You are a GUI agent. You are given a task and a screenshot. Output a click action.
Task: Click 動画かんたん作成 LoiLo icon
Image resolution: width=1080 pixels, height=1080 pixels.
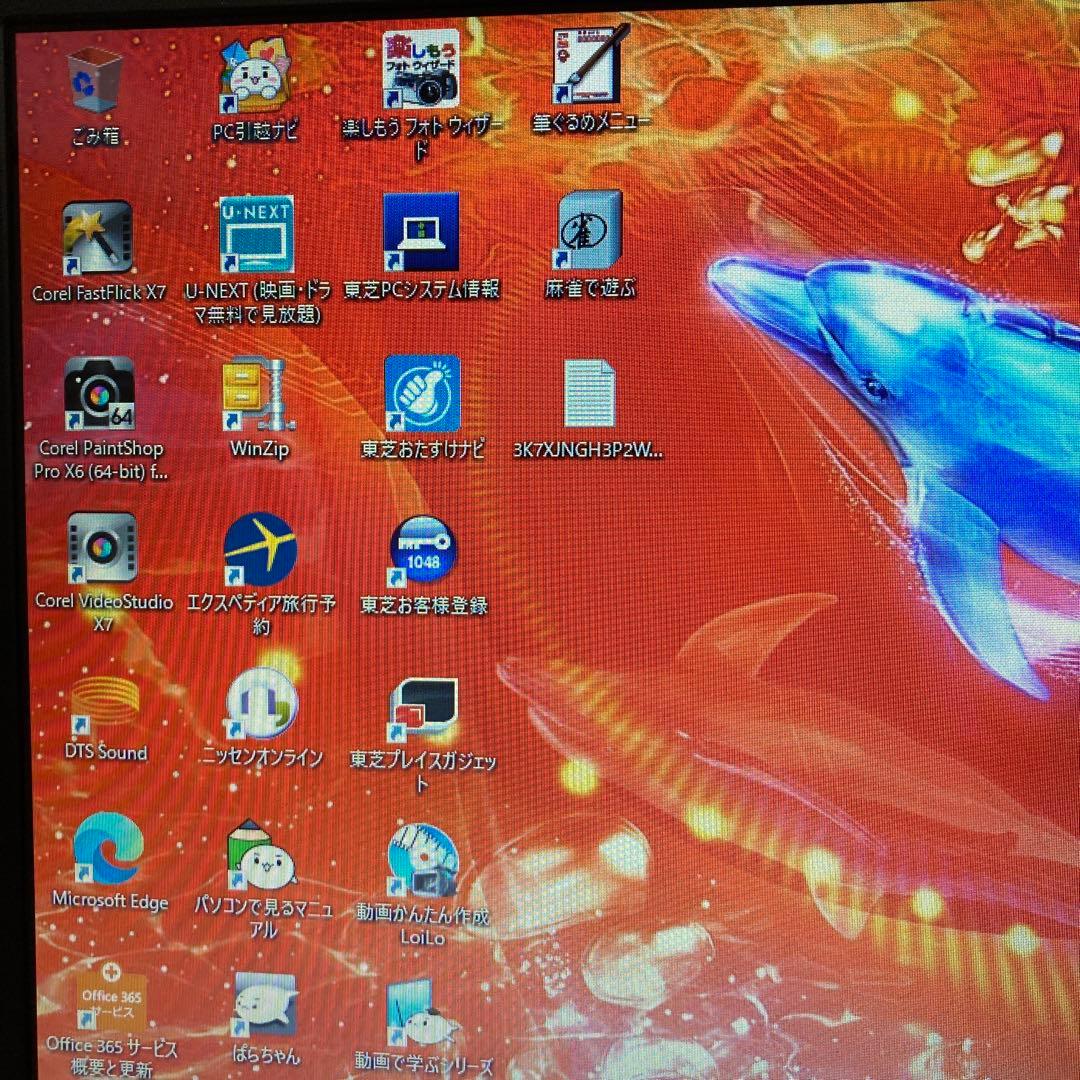point(423,861)
